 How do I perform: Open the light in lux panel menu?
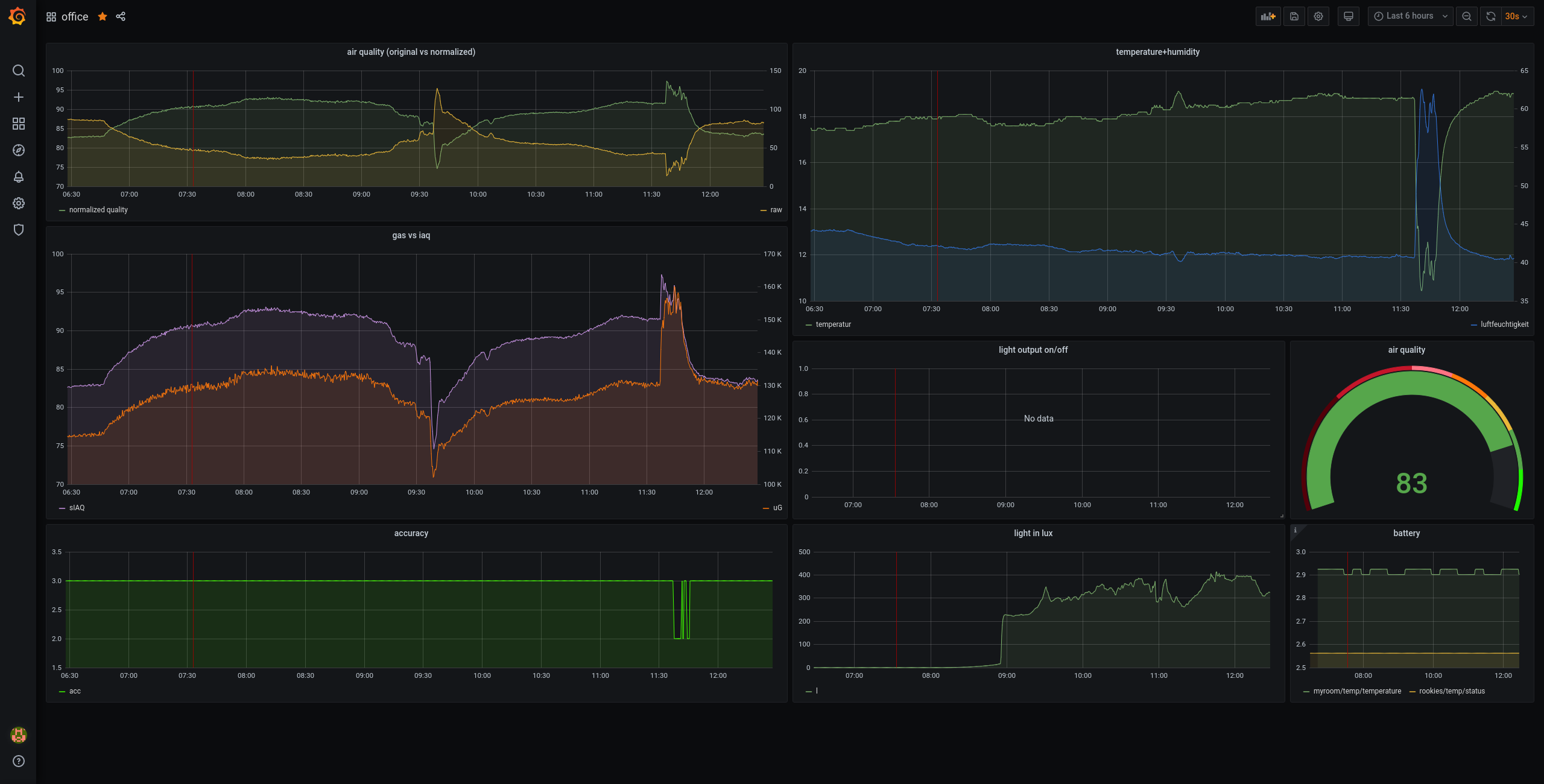[1033, 533]
